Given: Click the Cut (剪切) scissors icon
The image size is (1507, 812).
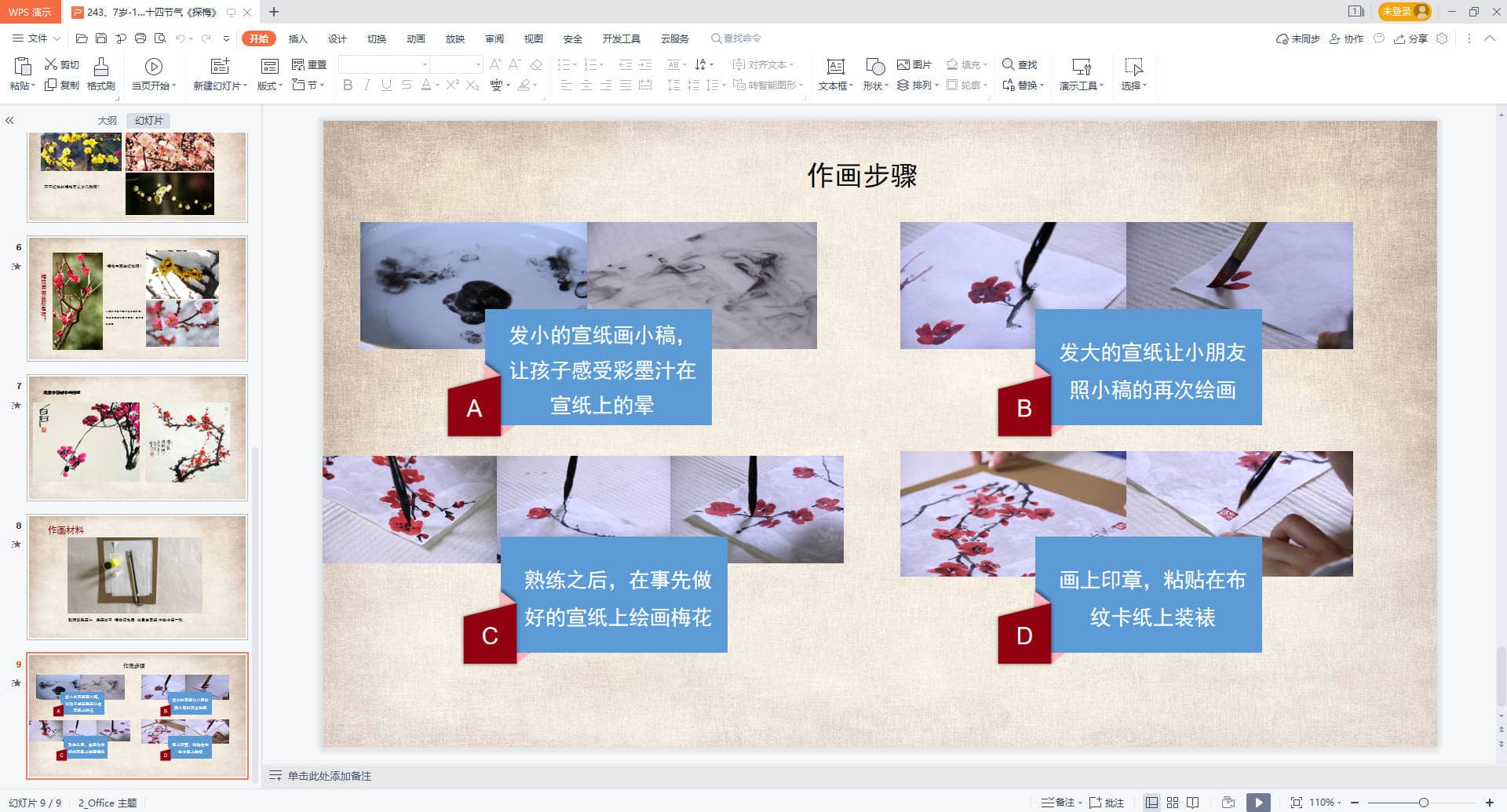Looking at the screenshot, I should [x=51, y=64].
